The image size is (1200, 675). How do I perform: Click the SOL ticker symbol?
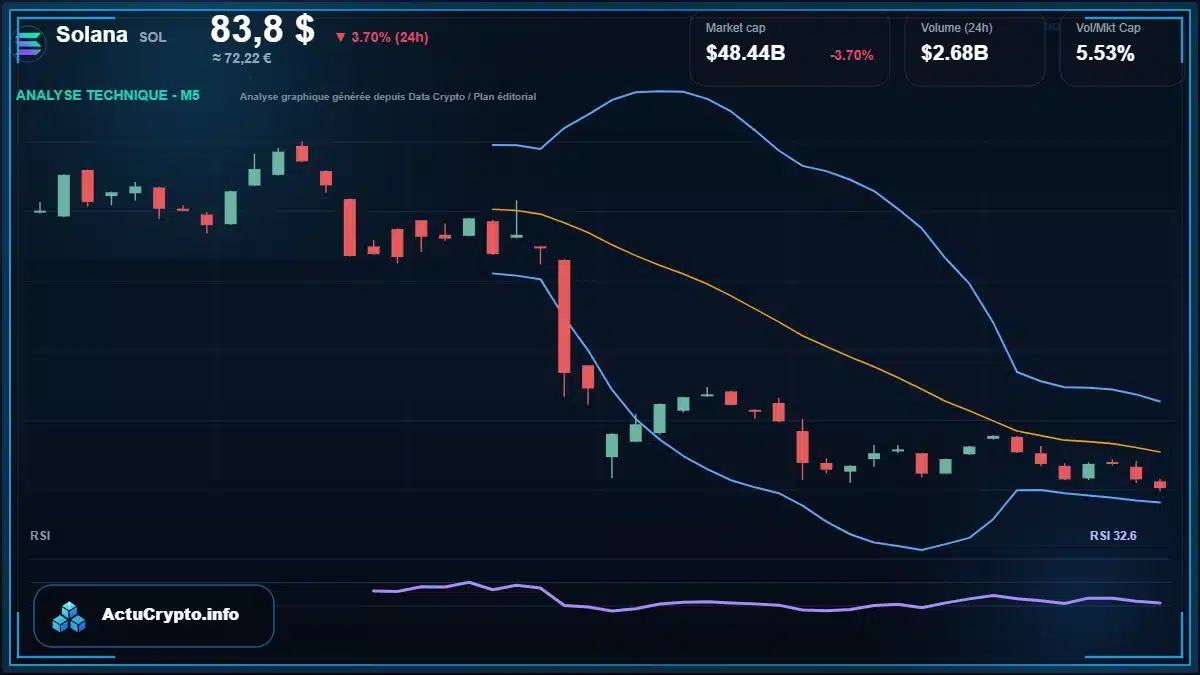(x=152, y=37)
